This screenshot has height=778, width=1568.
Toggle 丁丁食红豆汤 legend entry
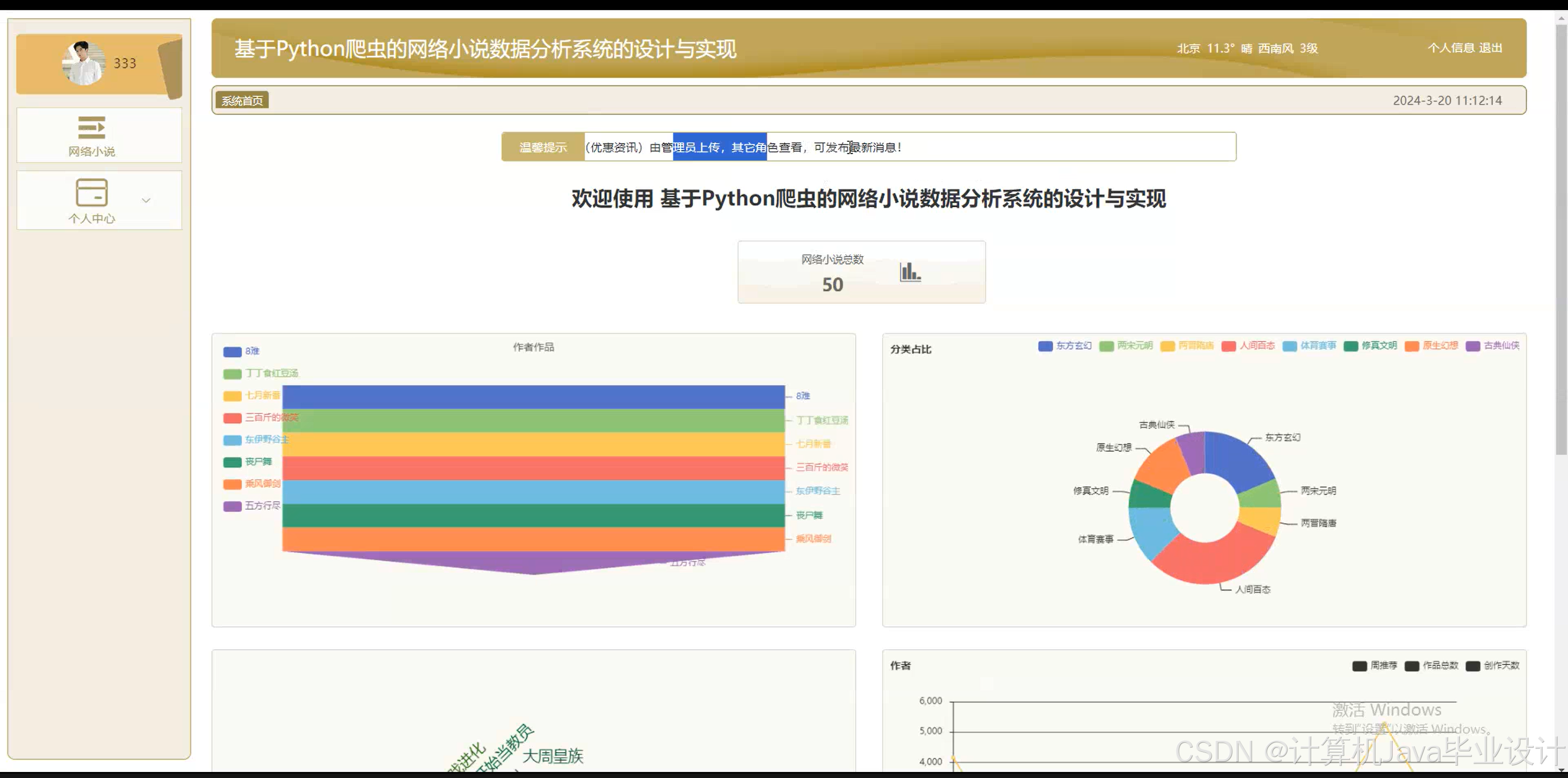point(260,373)
